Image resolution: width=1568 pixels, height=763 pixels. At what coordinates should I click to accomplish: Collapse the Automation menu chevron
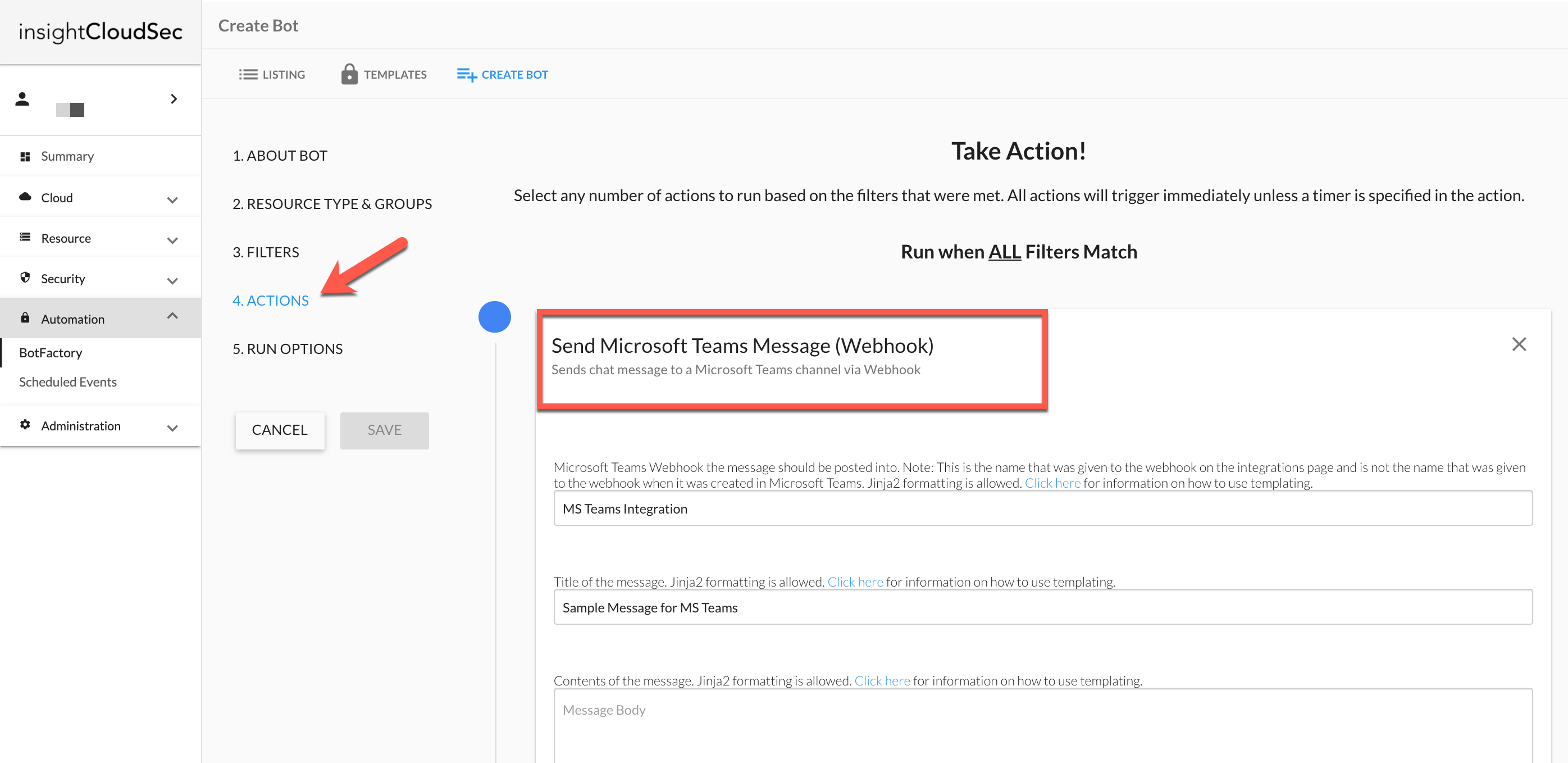[172, 315]
